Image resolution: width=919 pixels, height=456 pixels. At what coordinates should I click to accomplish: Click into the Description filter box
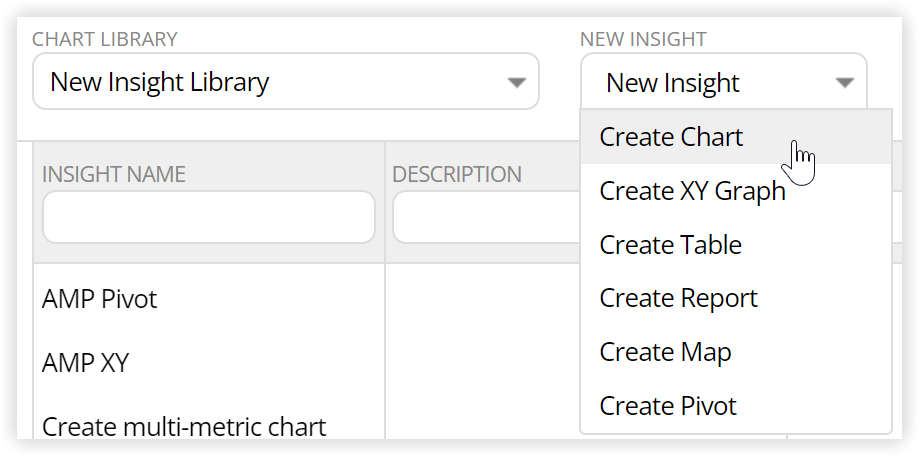pyautogui.click(x=486, y=217)
